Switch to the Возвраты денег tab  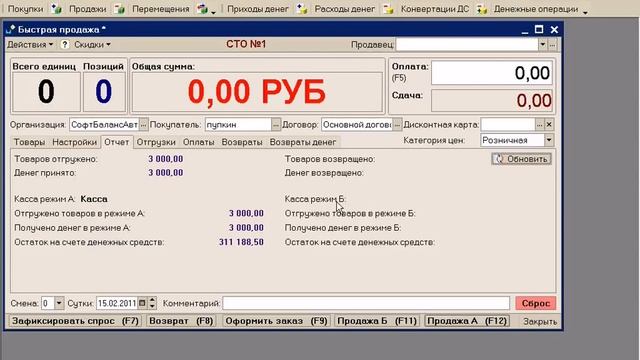coord(303,142)
